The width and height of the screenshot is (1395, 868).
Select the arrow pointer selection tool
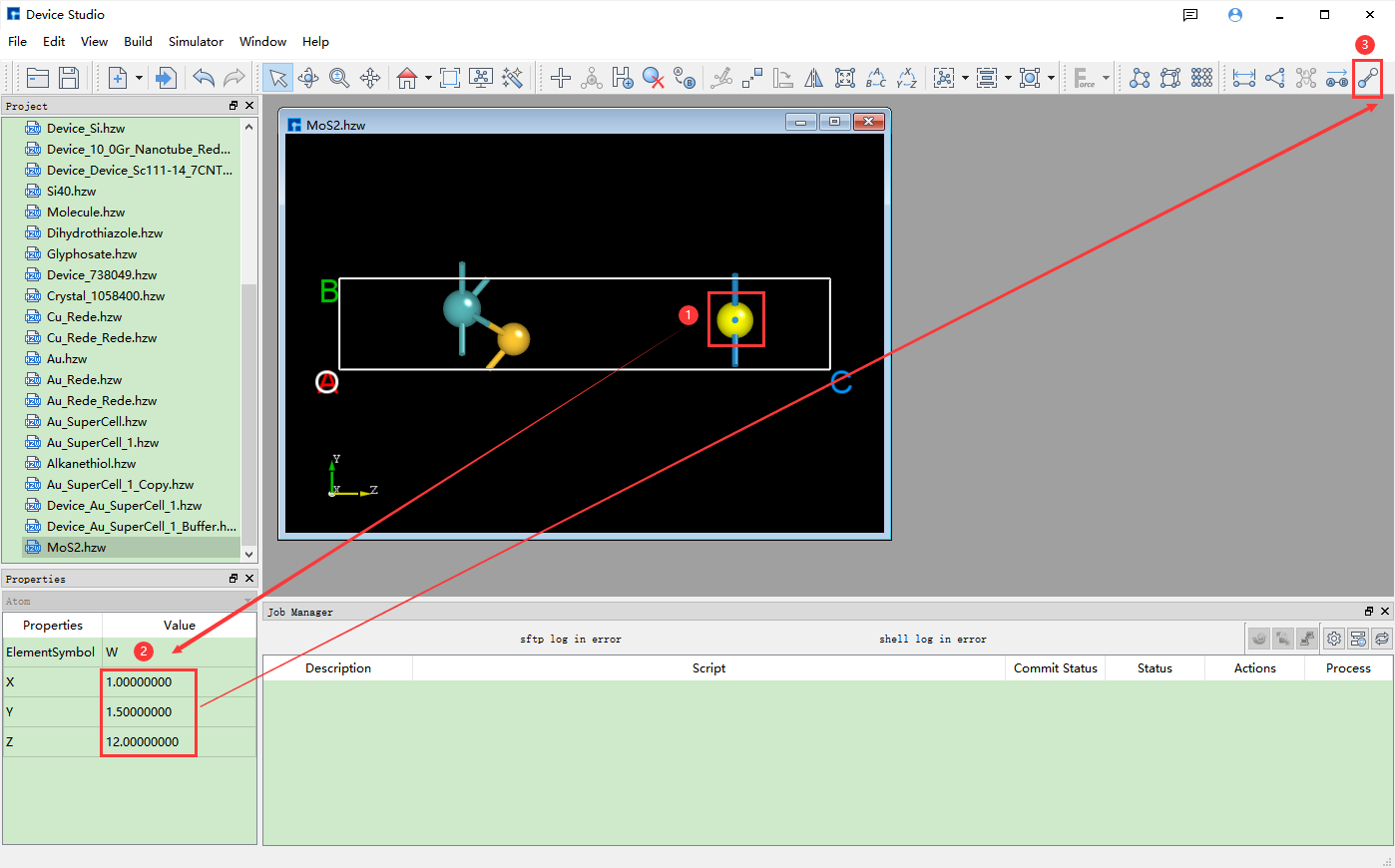tap(277, 78)
